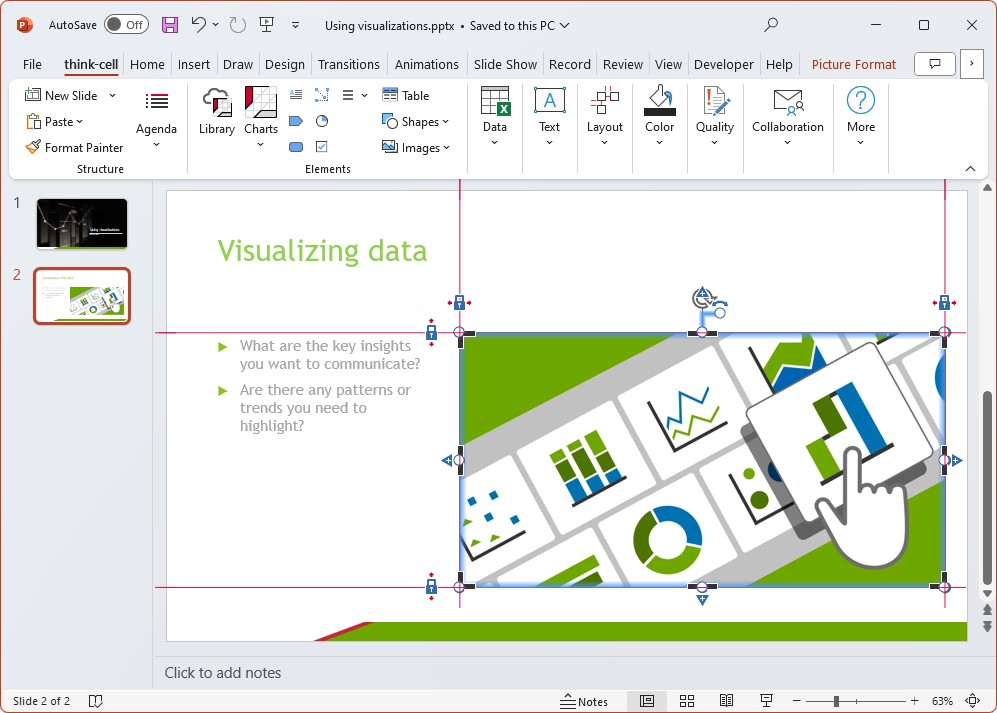Viewport: 997px width, 713px height.
Task: Open the Comments pane button
Action: click(935, 64)
